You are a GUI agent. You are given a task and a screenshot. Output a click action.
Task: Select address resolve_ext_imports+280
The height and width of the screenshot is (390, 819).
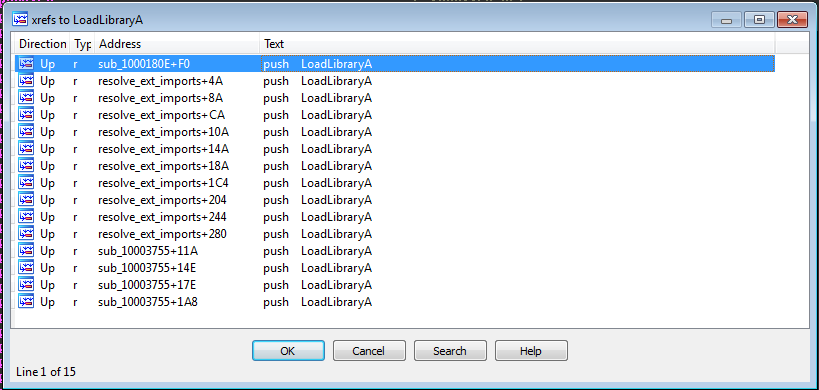[162, 234]
